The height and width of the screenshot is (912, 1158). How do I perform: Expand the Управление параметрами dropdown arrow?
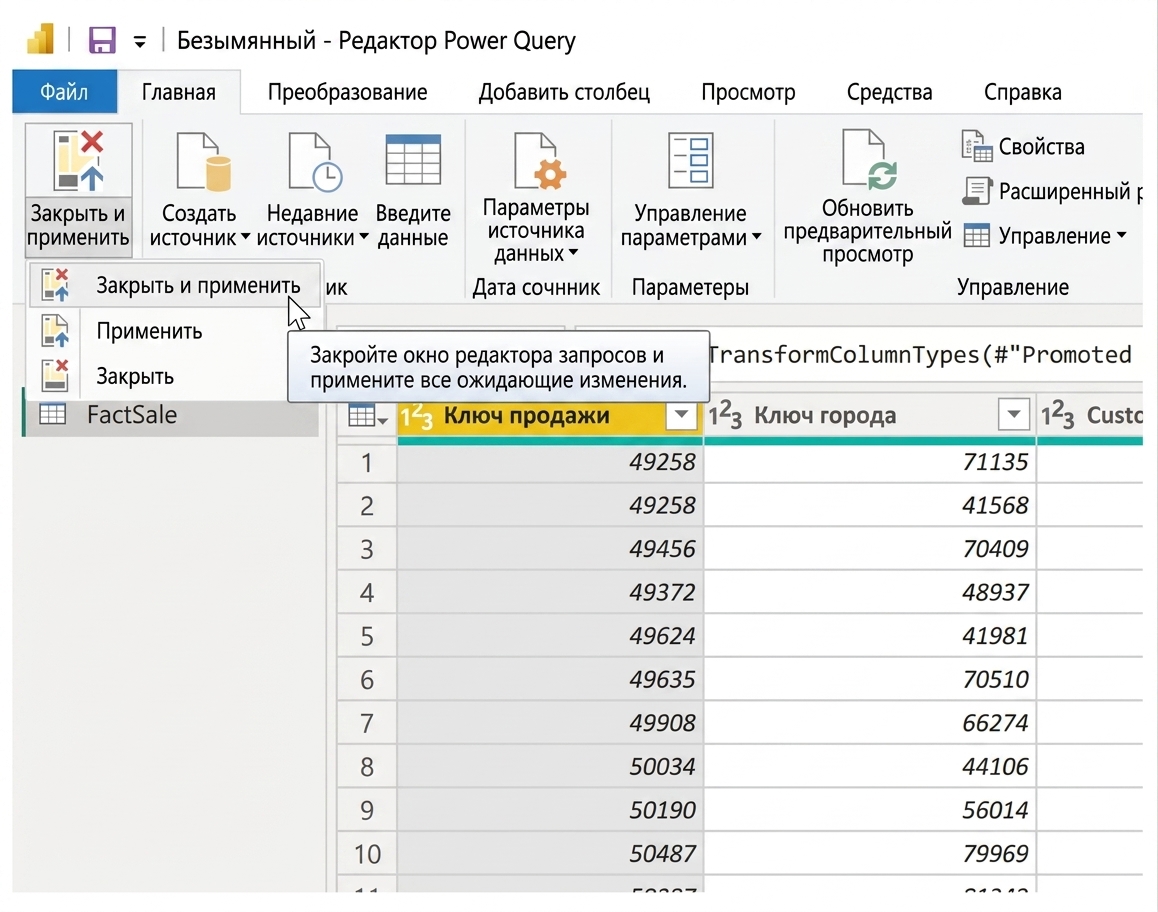756,238
